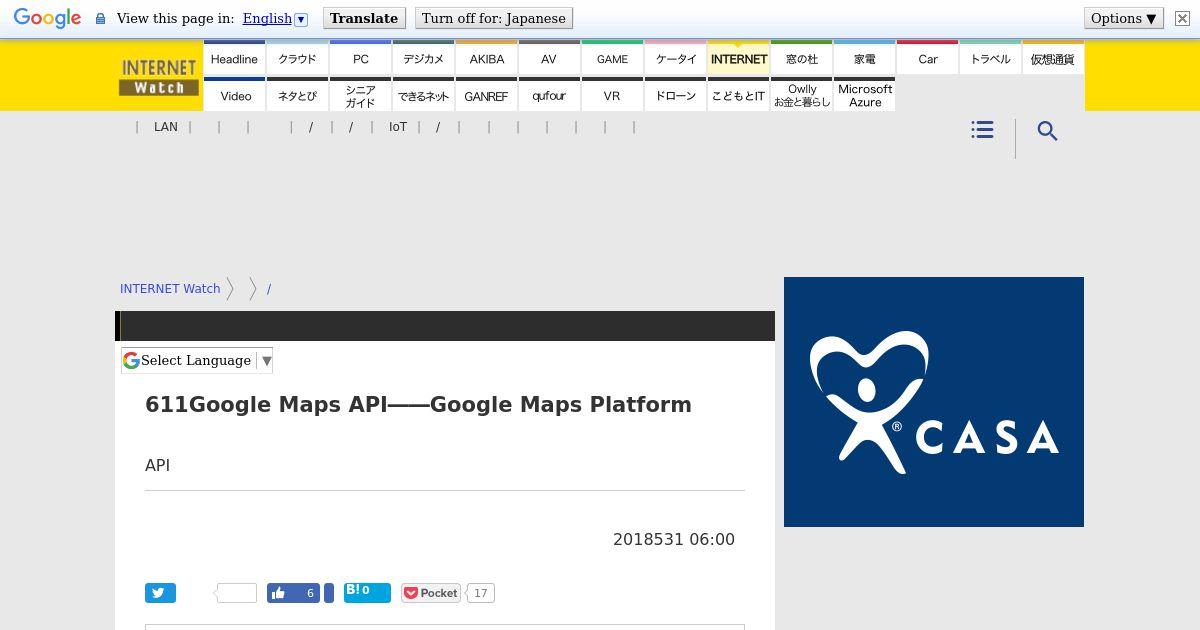Click the LAN category link
Viewport: 1200px width, 630px height.
point(166,127)
